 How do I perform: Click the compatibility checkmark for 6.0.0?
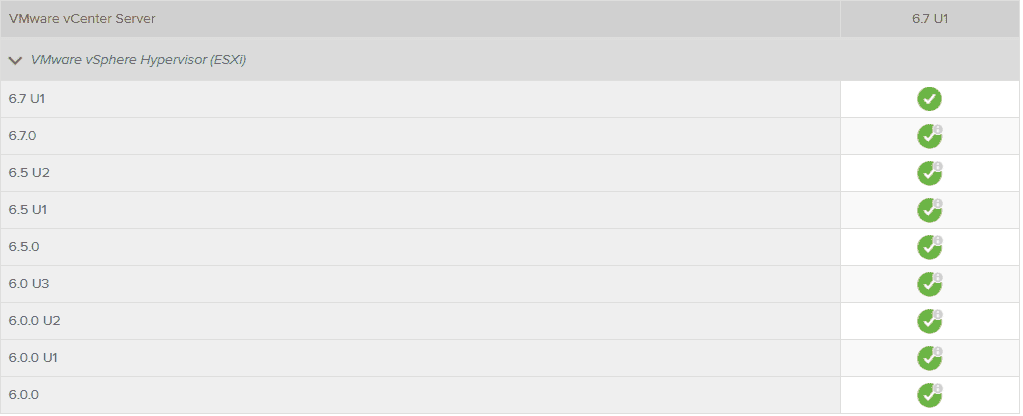pyautogui.click(x=929, y=395)
